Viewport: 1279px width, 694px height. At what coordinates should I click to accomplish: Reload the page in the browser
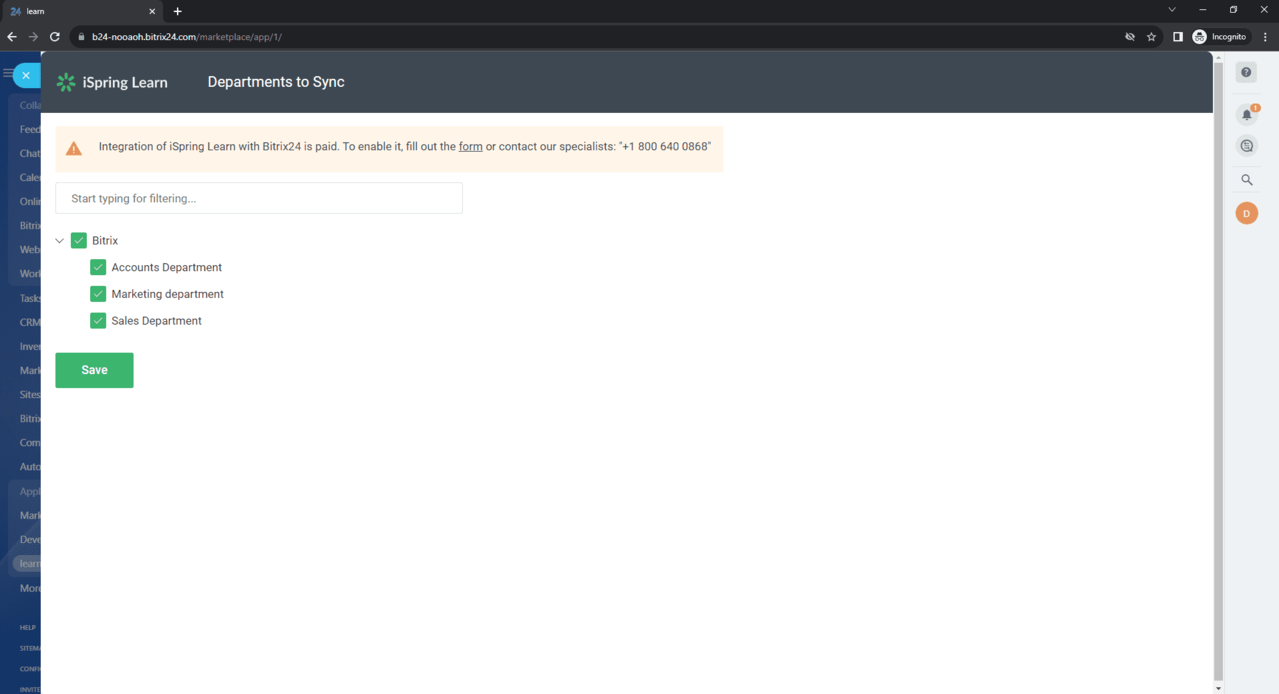pyautogui.click(x=55, y=37)
